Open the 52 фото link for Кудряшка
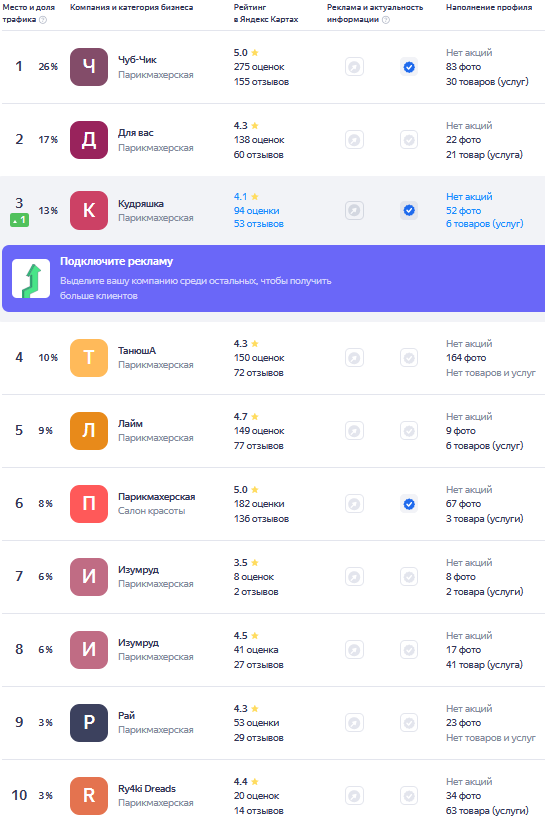Image resolution: width=545 pixels, height=825 pixels. [463, 210]
